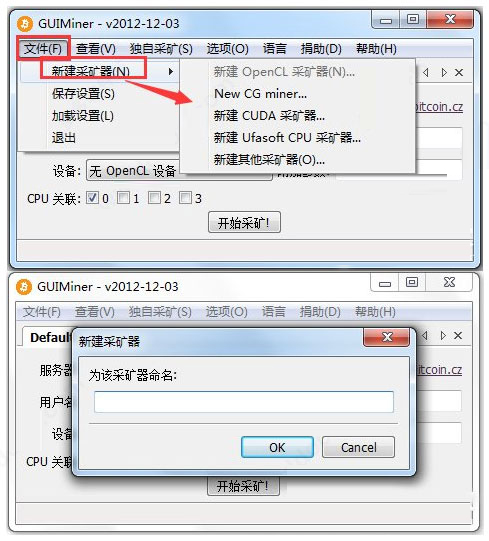Enable CPU affinity checkbox 3
Screen dimensions: 489x541
point(185,198)
